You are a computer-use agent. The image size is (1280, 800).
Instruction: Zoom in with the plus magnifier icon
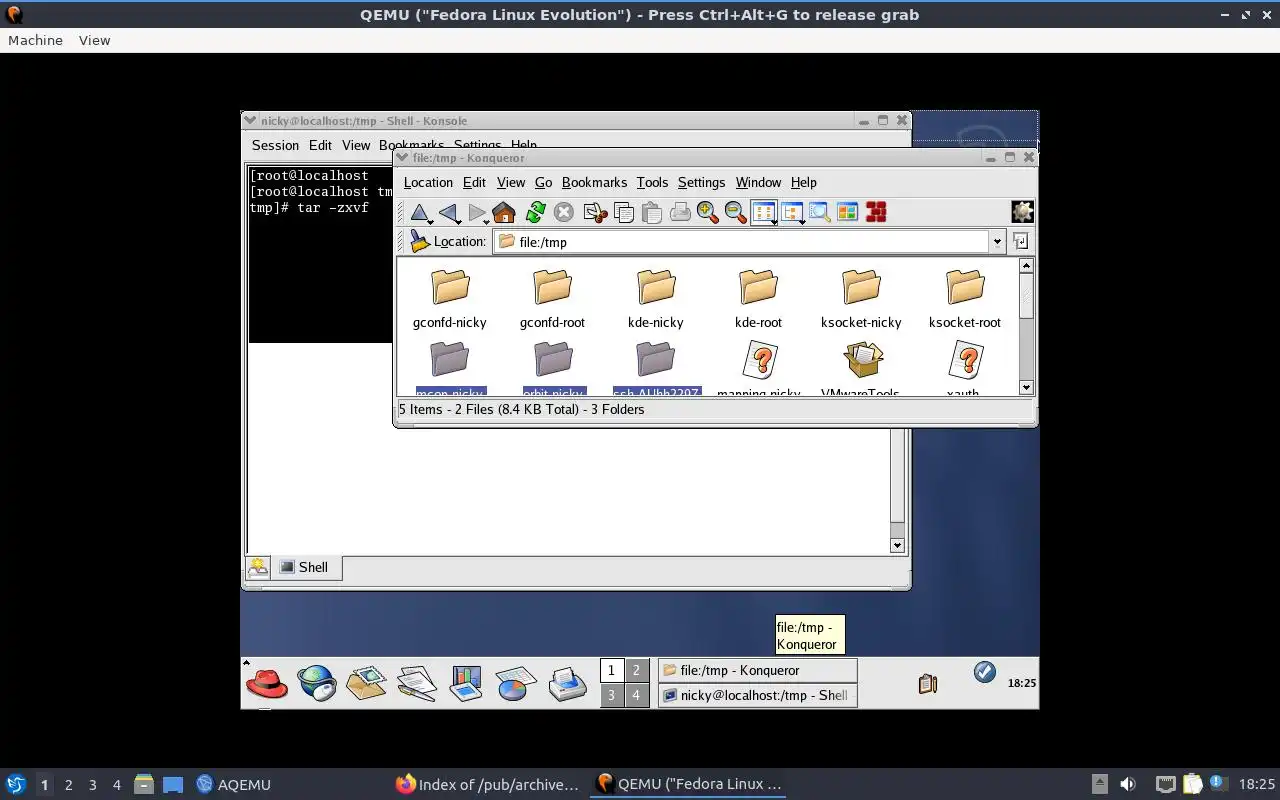click(x=708, y=212)
